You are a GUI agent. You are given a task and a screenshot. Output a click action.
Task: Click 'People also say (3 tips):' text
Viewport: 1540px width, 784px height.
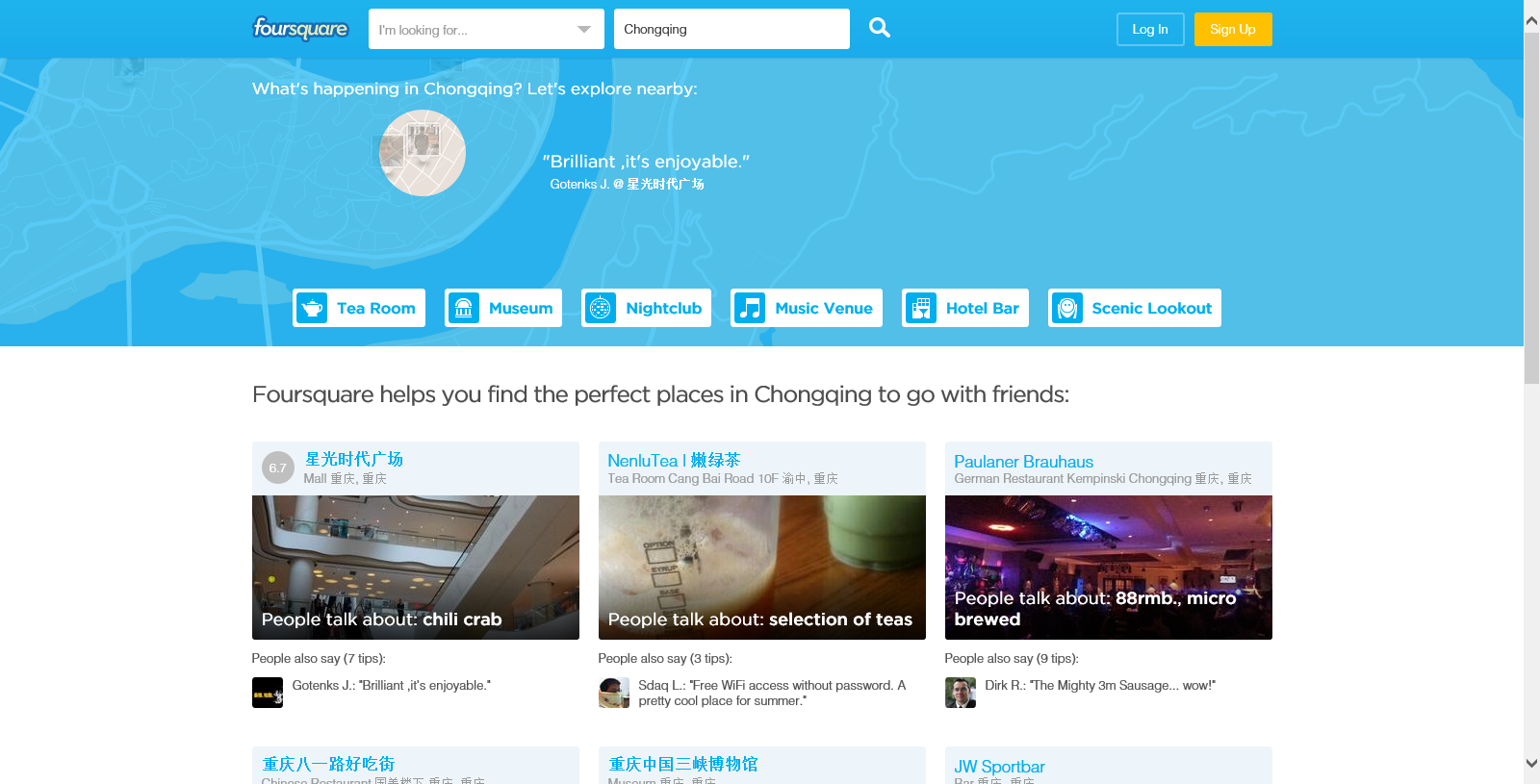[665, 658]
